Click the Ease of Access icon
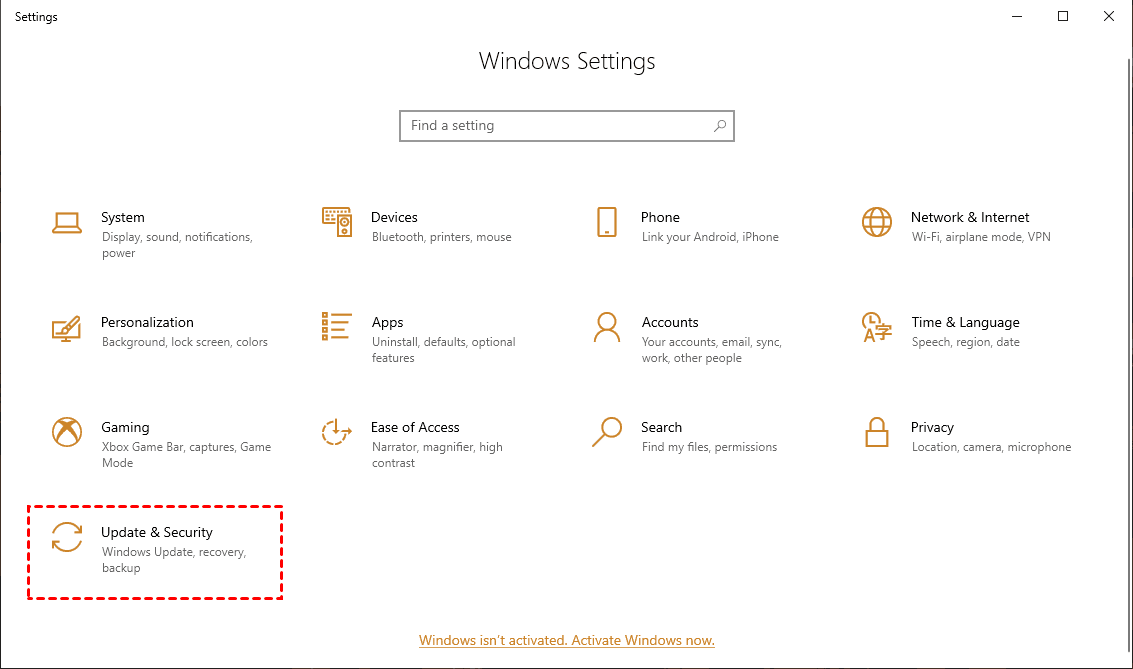 337,432
